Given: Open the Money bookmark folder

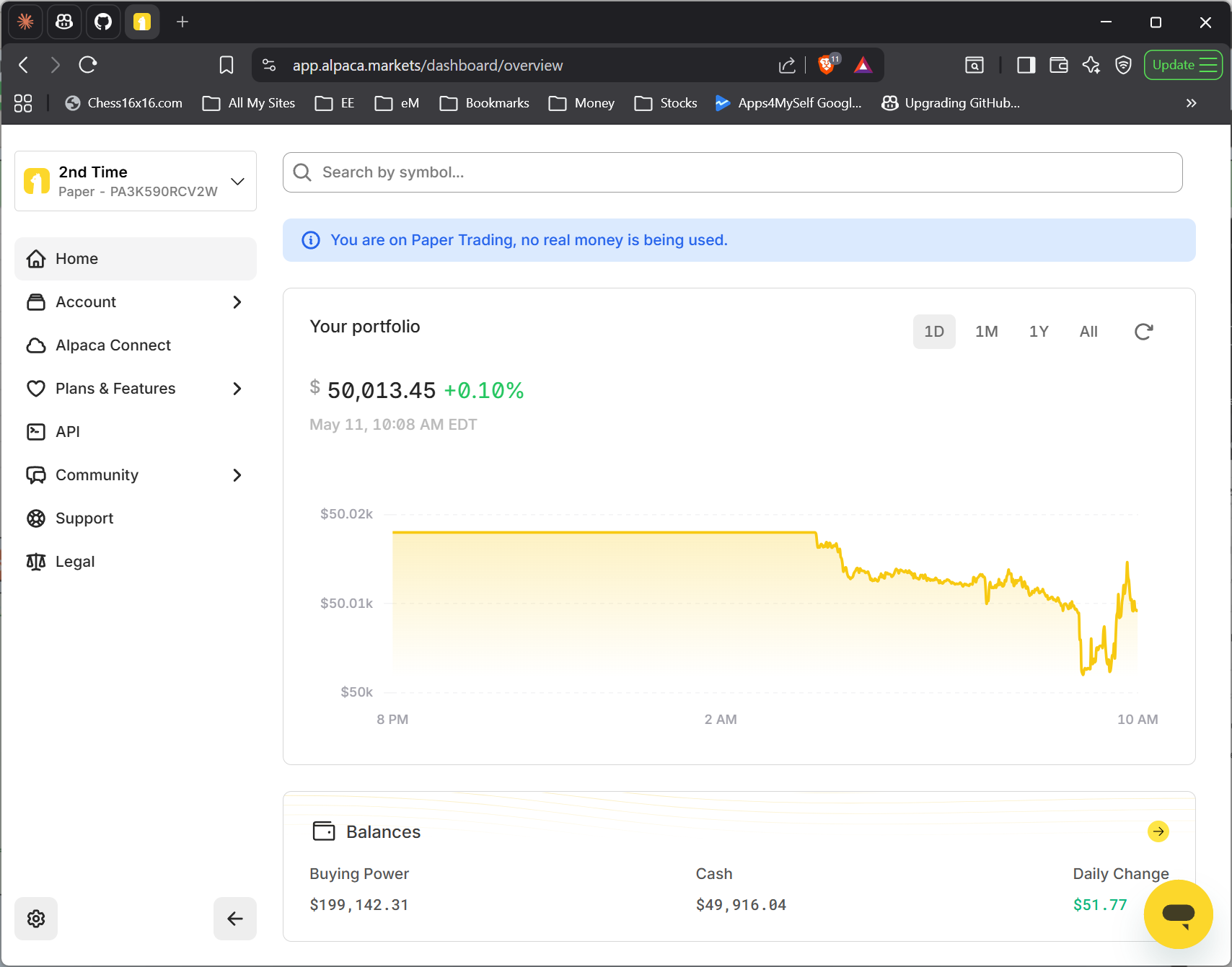Looking at the screenshot, I should tap(581, 103).
